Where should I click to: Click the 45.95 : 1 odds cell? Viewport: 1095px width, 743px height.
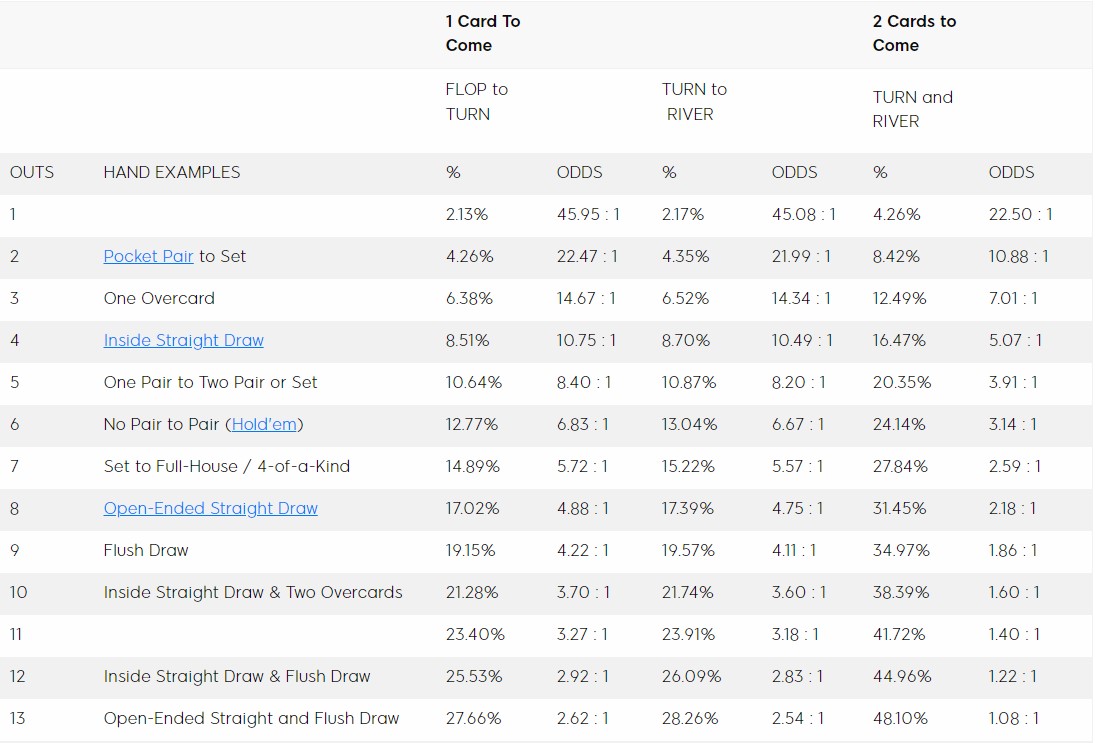point(588,214)
